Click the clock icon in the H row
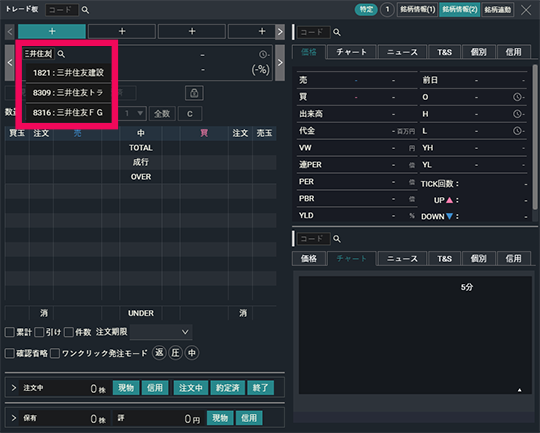Viewport: 540px width, 433px height. (x=517, y=114)
